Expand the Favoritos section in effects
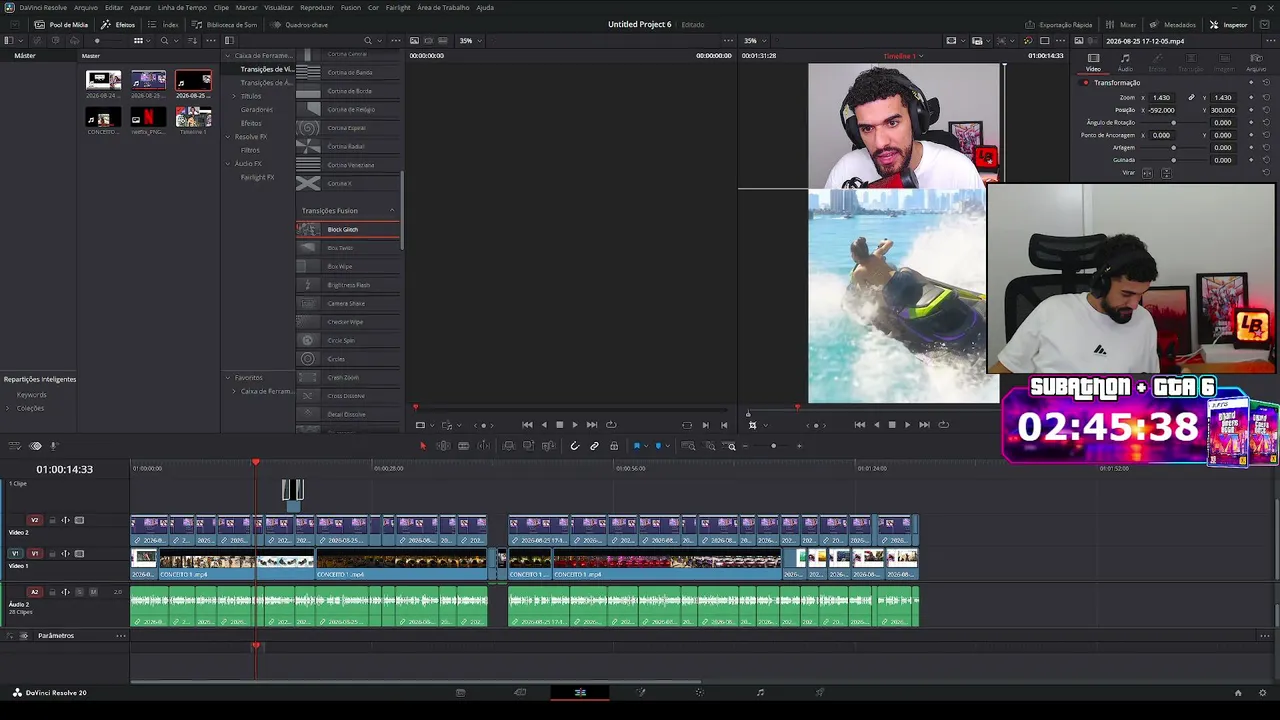The height and width of the screenshot is (720, 1280). coord(228,378)
